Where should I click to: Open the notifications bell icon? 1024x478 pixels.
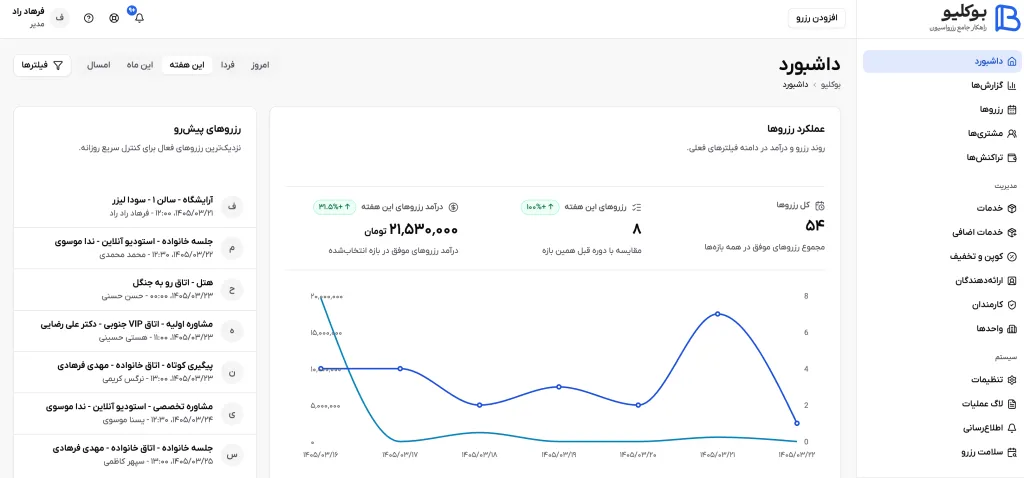click(138, 18)
